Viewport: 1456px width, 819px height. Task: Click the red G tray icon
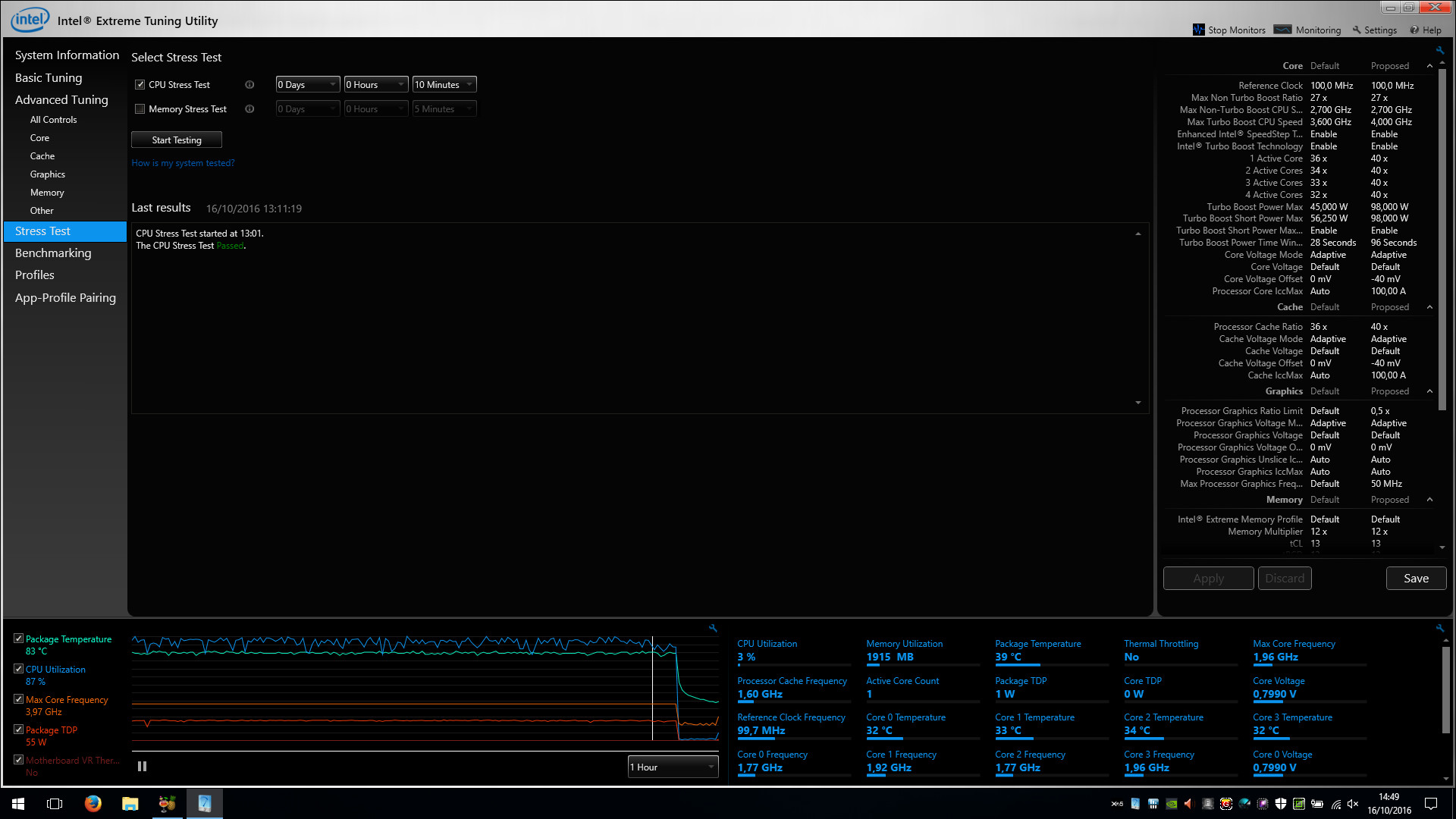(x=1226, y=804)
